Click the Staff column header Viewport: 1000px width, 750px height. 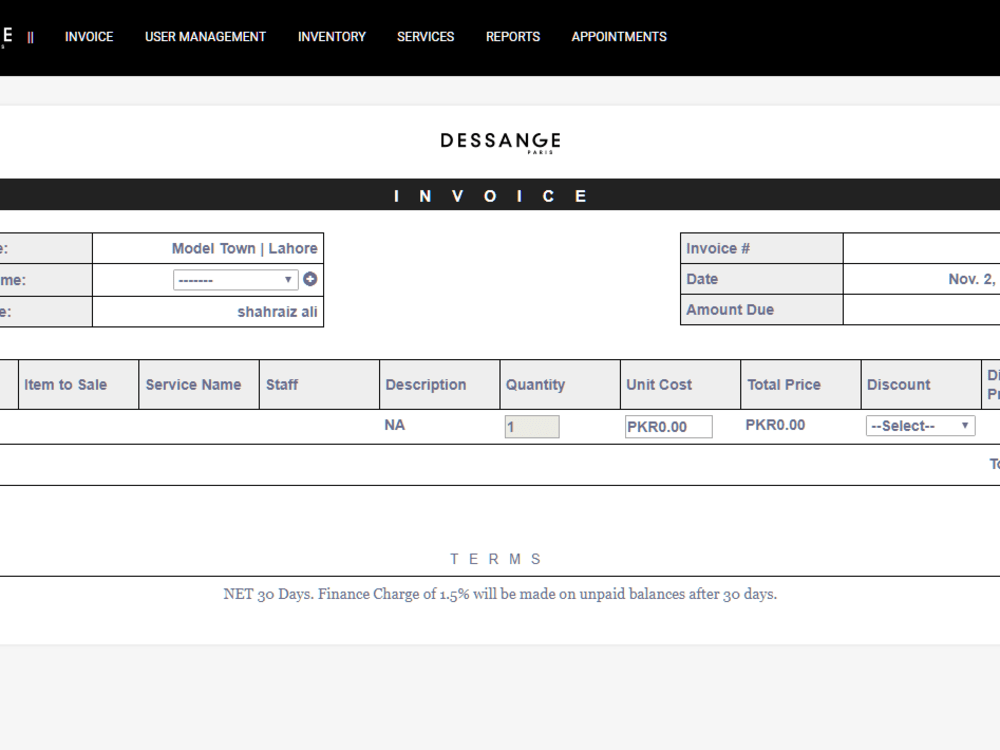[320, 385]
